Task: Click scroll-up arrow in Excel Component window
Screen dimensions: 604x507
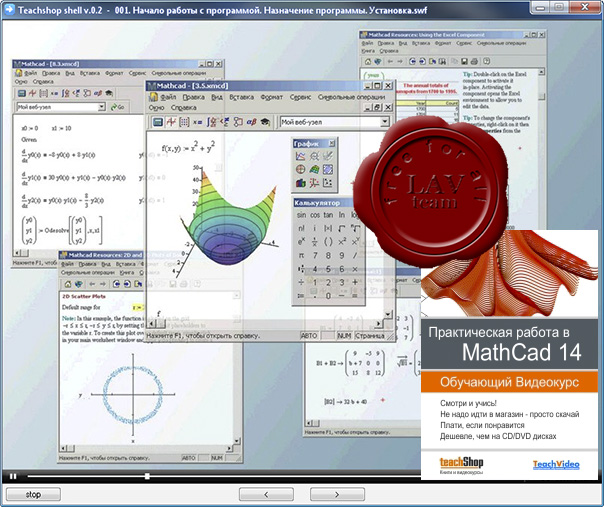Action: click(541, 72)
